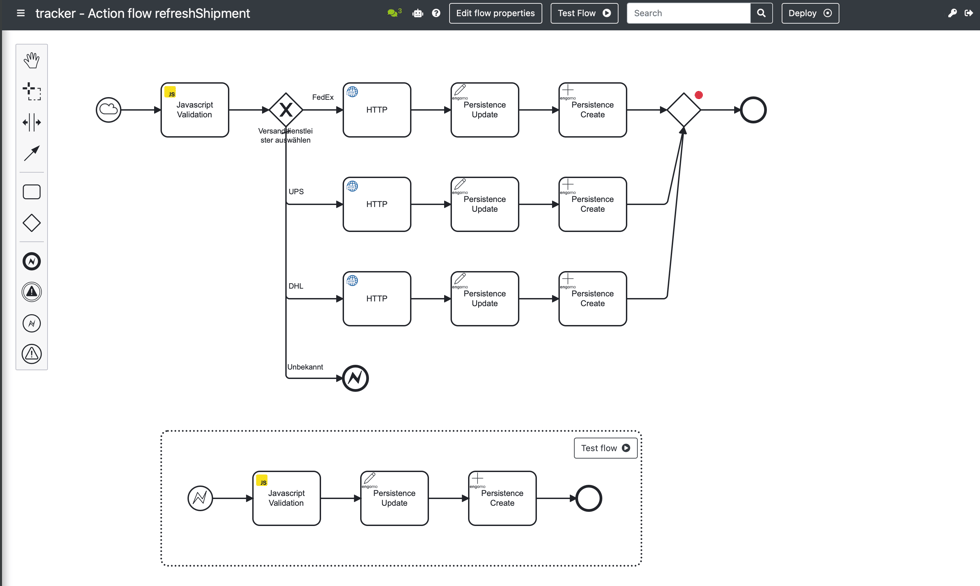The height and width of the screenshot is (586, 980).
Task: Click the FedEx sequence flow label
Action: [x=323, y=97]
